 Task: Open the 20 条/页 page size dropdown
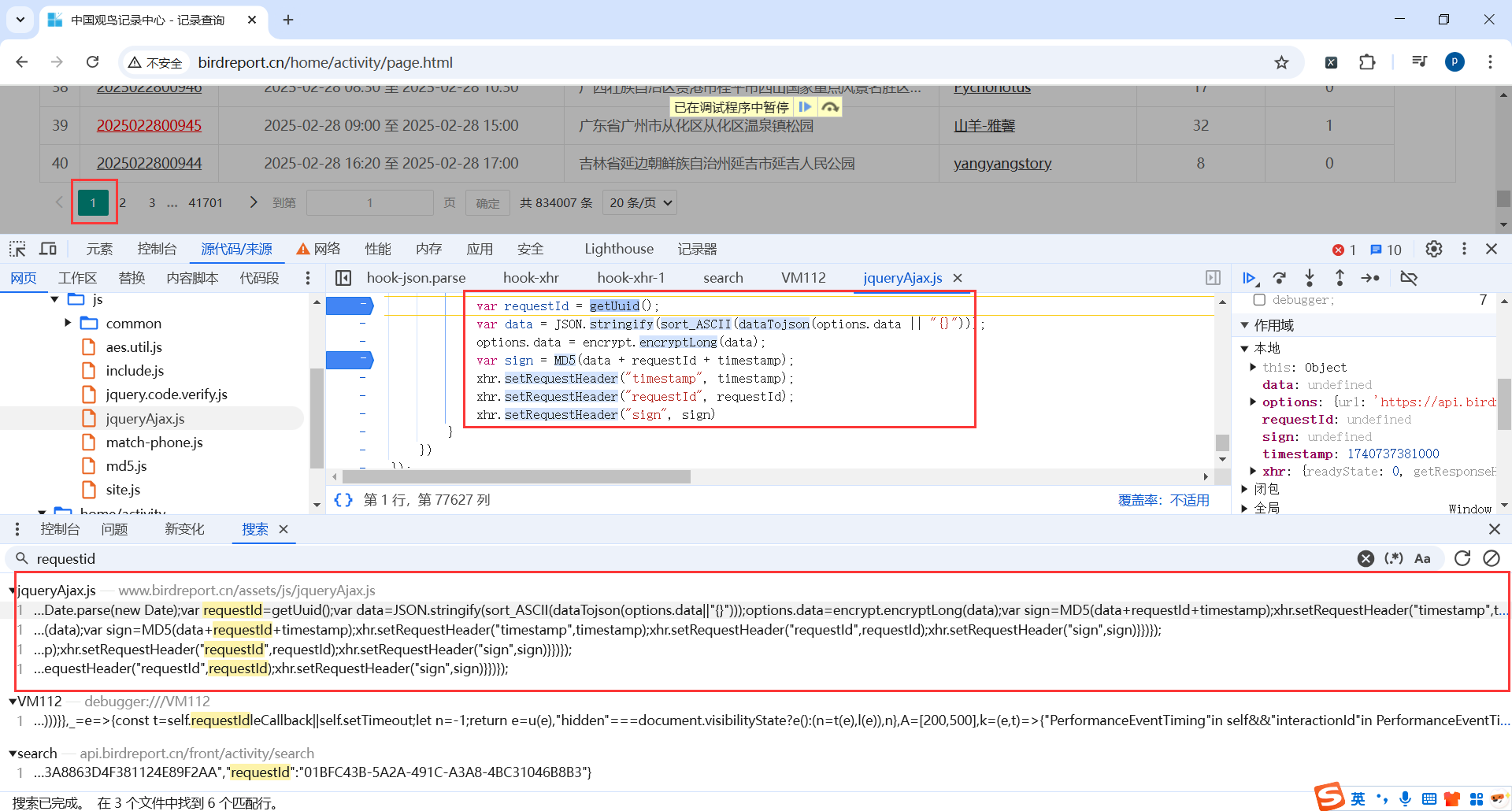point(640,203)
